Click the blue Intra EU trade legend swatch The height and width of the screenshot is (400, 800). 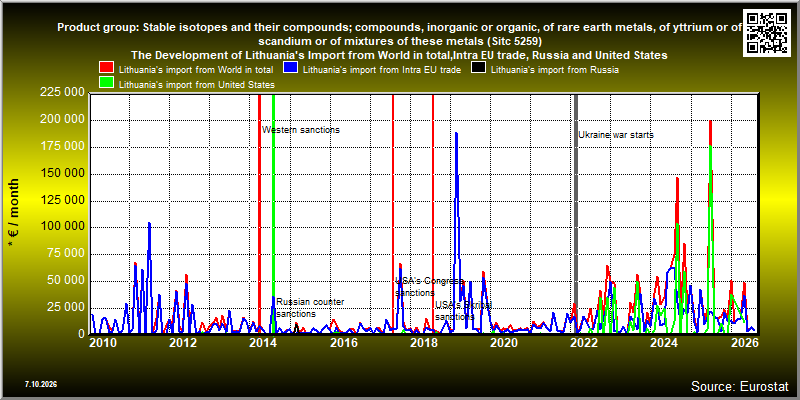click(x=290, y=68)
